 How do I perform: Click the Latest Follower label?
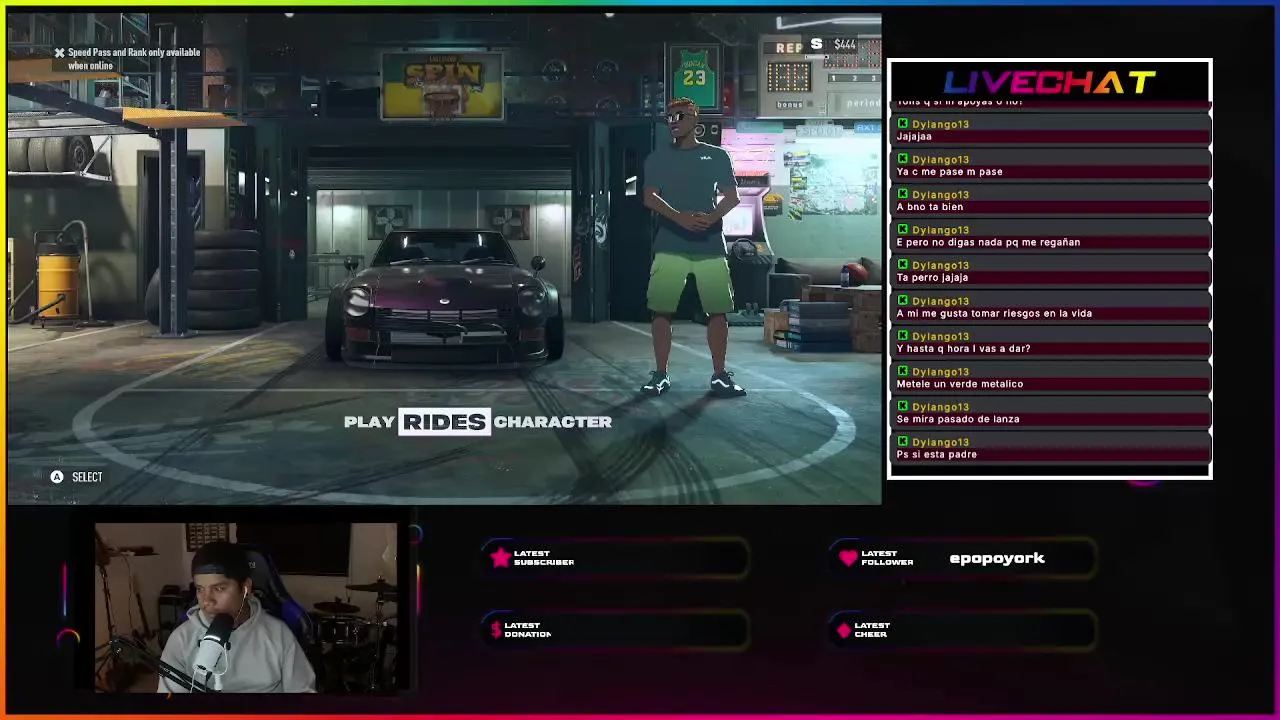pyautogui.click(x=887, y=558)
